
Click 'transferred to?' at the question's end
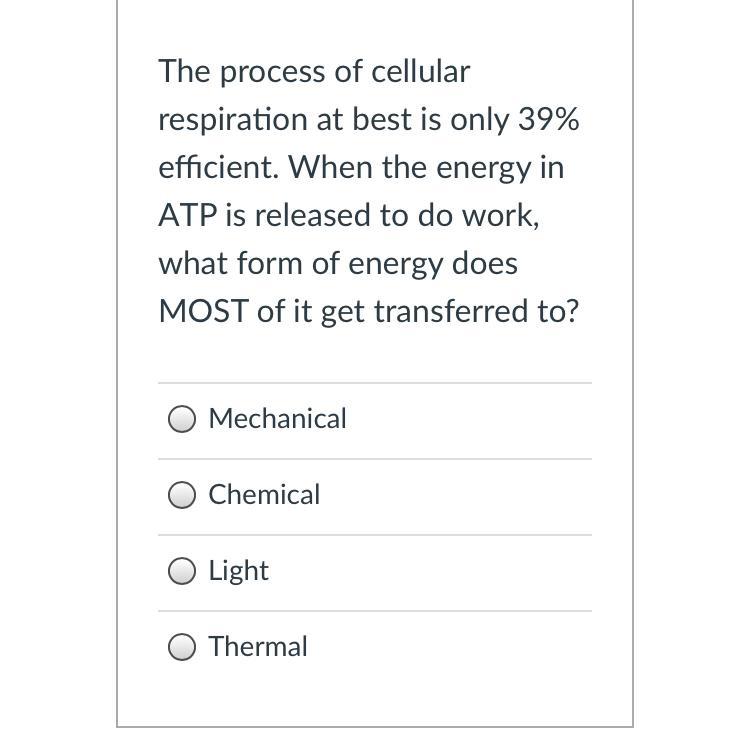[476, 311]
